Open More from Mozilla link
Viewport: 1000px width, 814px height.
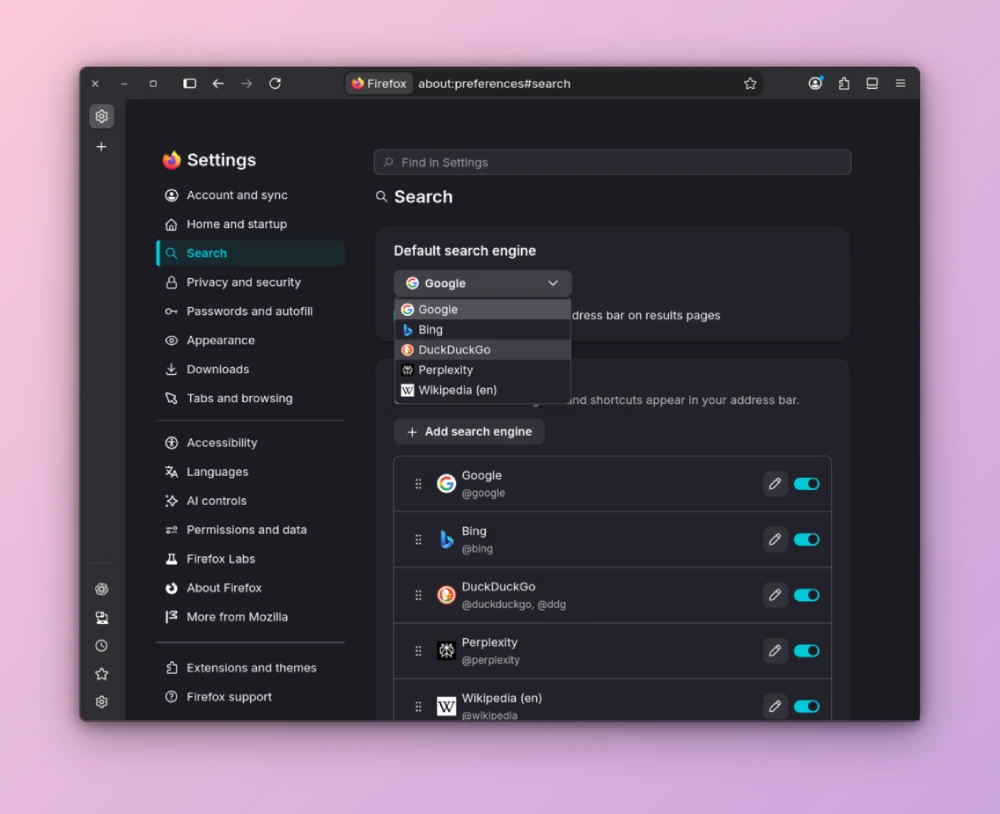[250, 617]
